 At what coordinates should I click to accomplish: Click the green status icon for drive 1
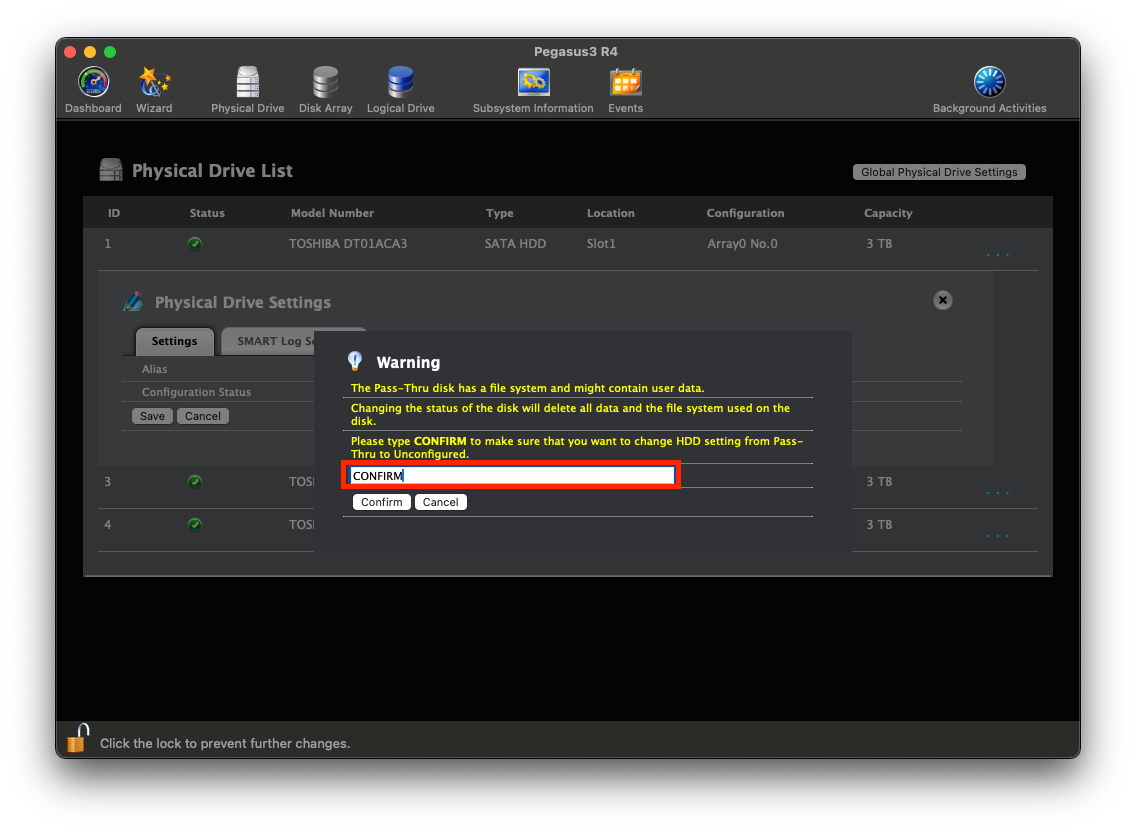pyautogui.click(x=195, y=244)
